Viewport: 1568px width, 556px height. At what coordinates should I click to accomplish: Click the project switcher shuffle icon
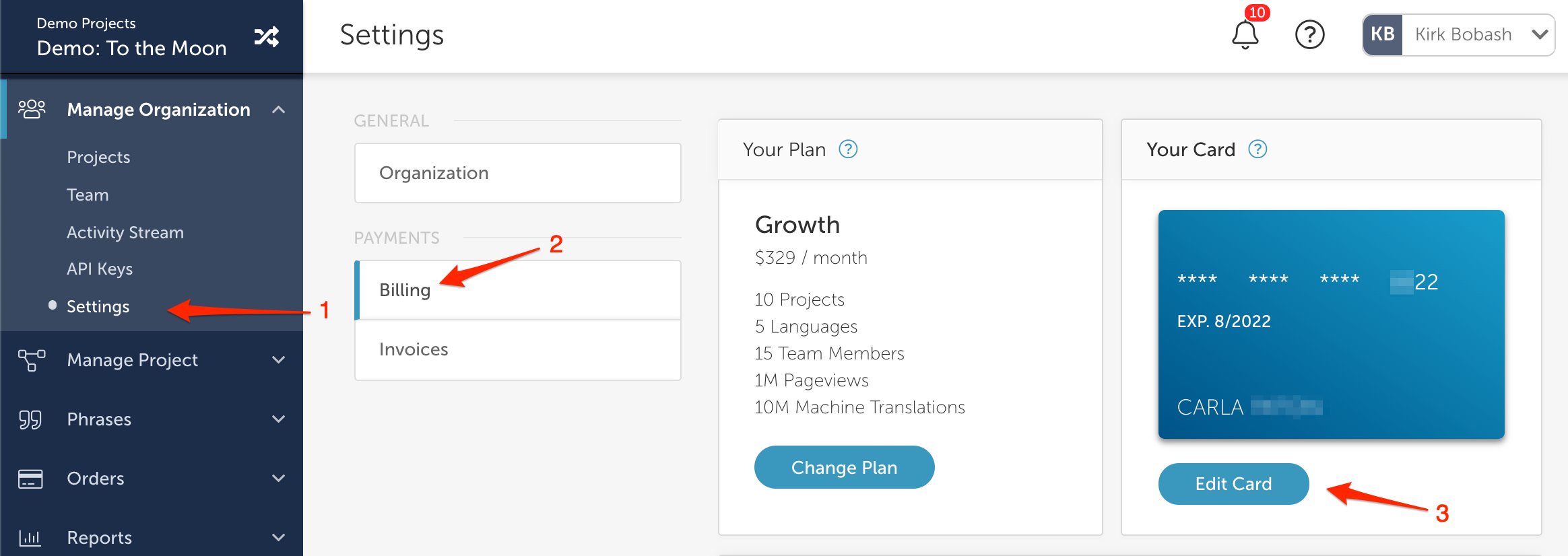tap(267, 36)
